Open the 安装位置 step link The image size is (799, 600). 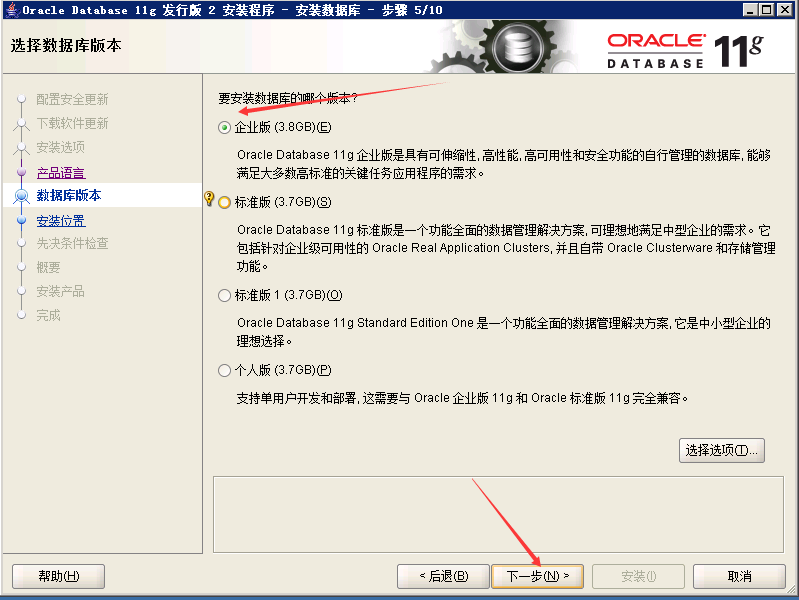tap(61, 221)
